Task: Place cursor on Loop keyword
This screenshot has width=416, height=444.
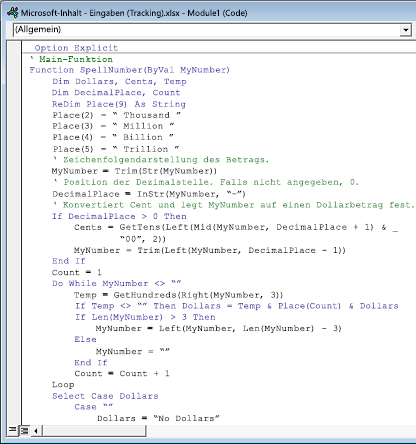Action: [63, 385]
